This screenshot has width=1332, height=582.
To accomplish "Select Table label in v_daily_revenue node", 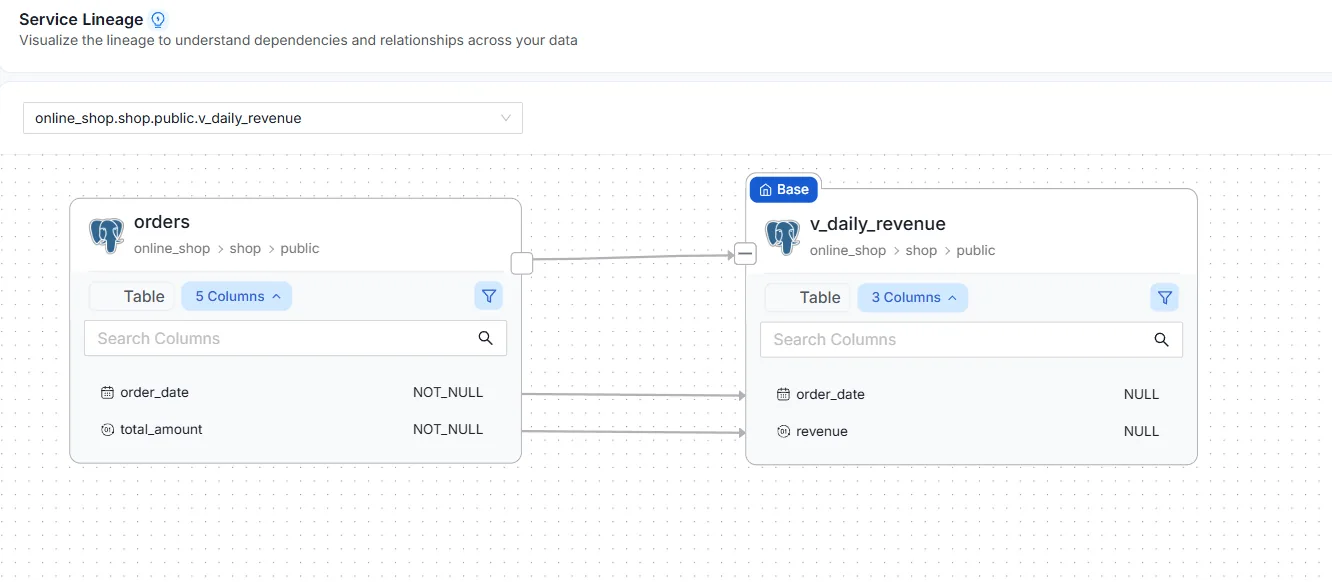I will point(820,297).
